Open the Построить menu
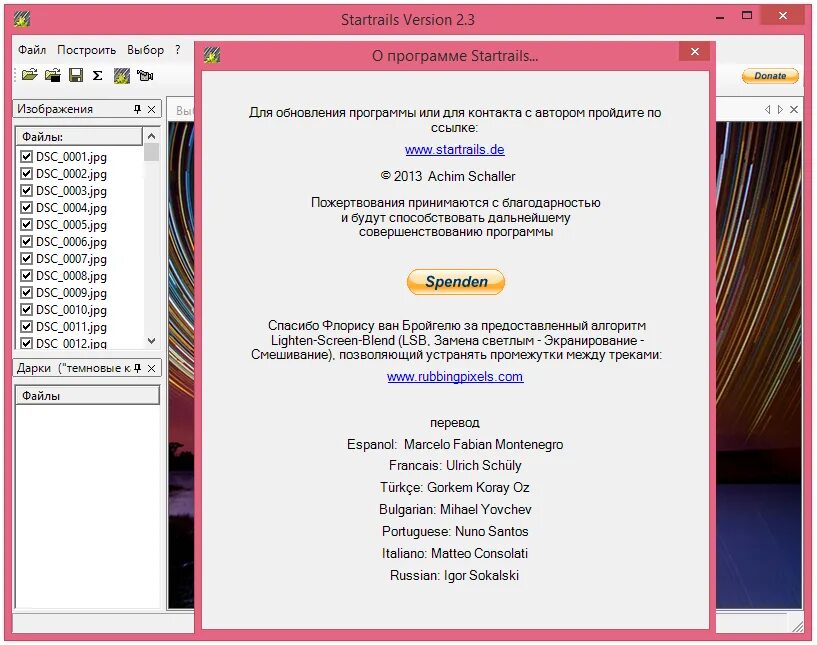 pos(86,50)
